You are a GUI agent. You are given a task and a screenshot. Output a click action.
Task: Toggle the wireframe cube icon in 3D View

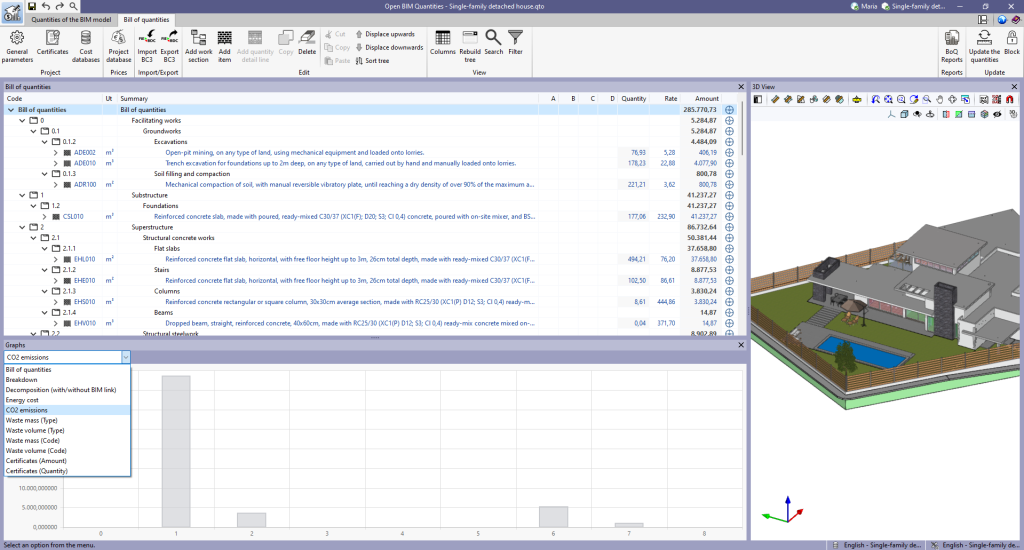click(904, 114)
